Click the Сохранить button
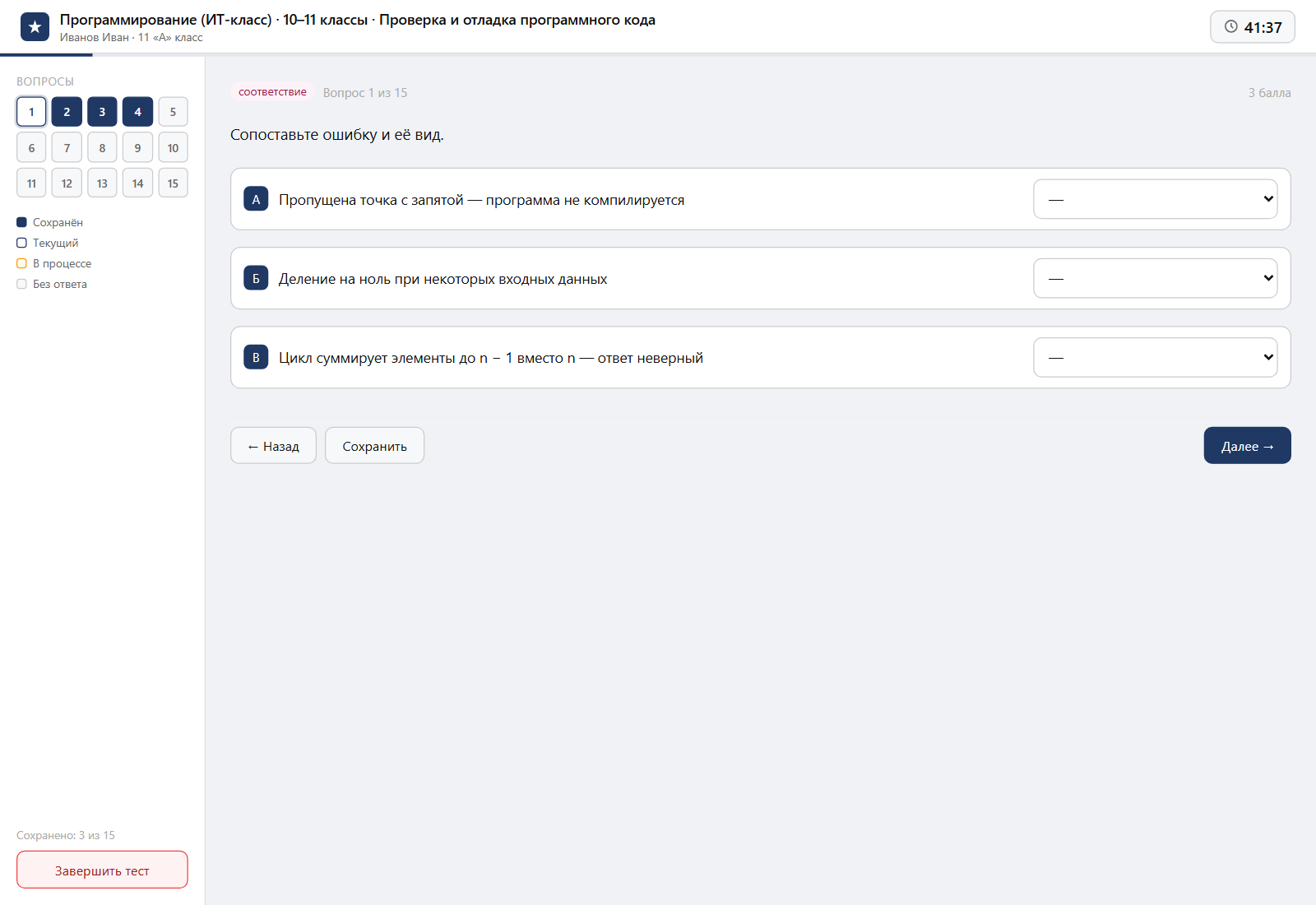The height and width of the screenshot is (905, 1316). (x=374, y=445)
